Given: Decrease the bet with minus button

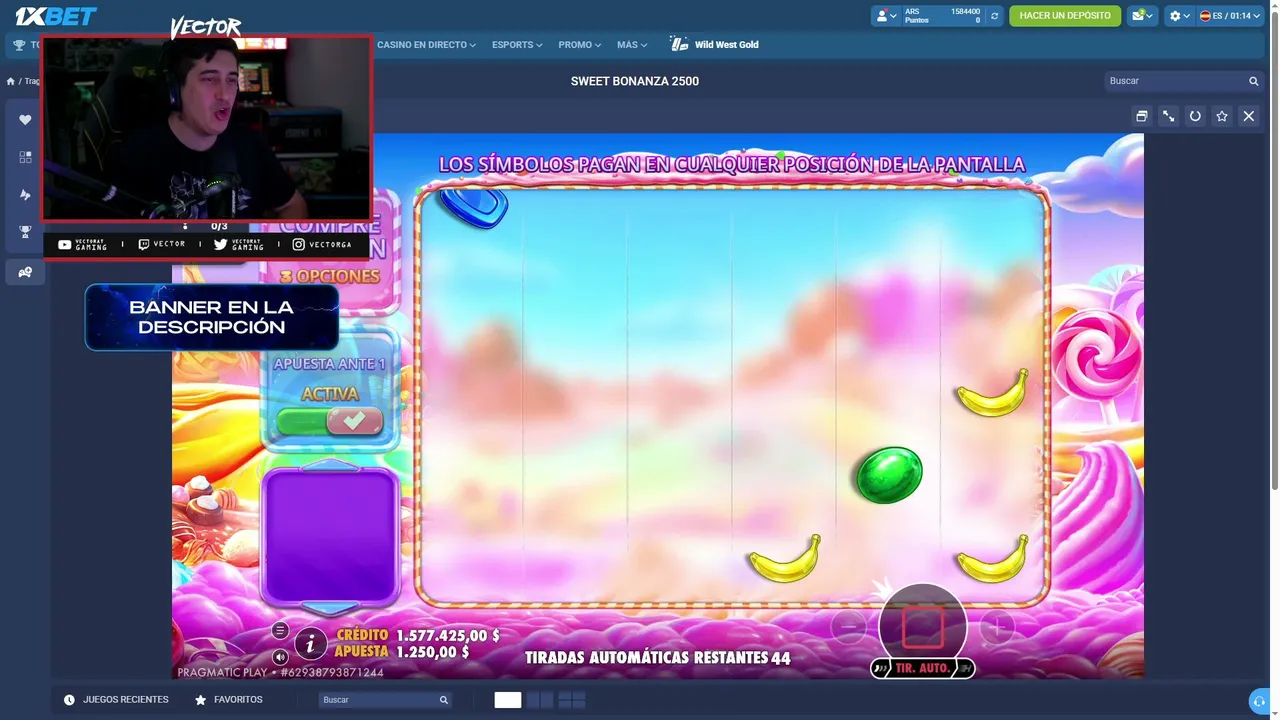Looking at the screenshot, I should tap(848, 627).
